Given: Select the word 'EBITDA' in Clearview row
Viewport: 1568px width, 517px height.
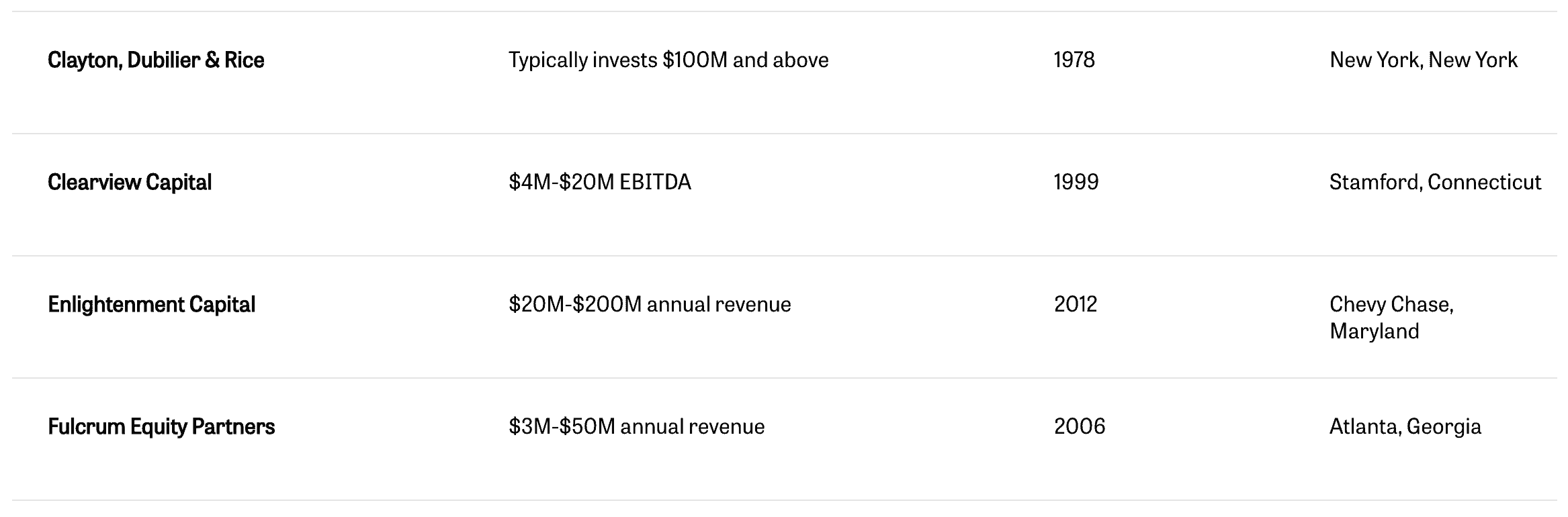Looking at the screenshot, I should coord(655,183).
